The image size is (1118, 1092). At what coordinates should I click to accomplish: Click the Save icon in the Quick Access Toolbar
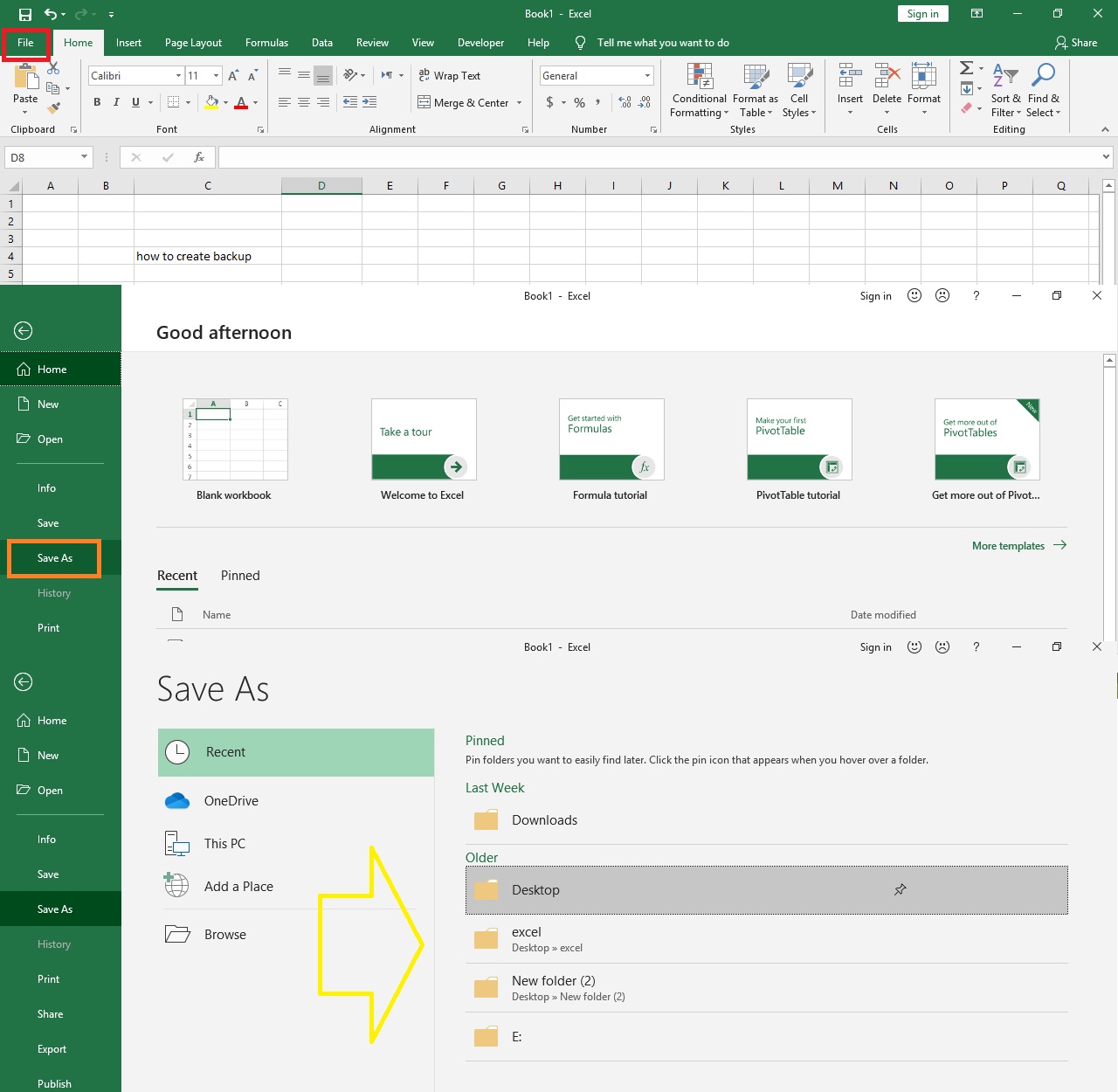coord(25,14)
